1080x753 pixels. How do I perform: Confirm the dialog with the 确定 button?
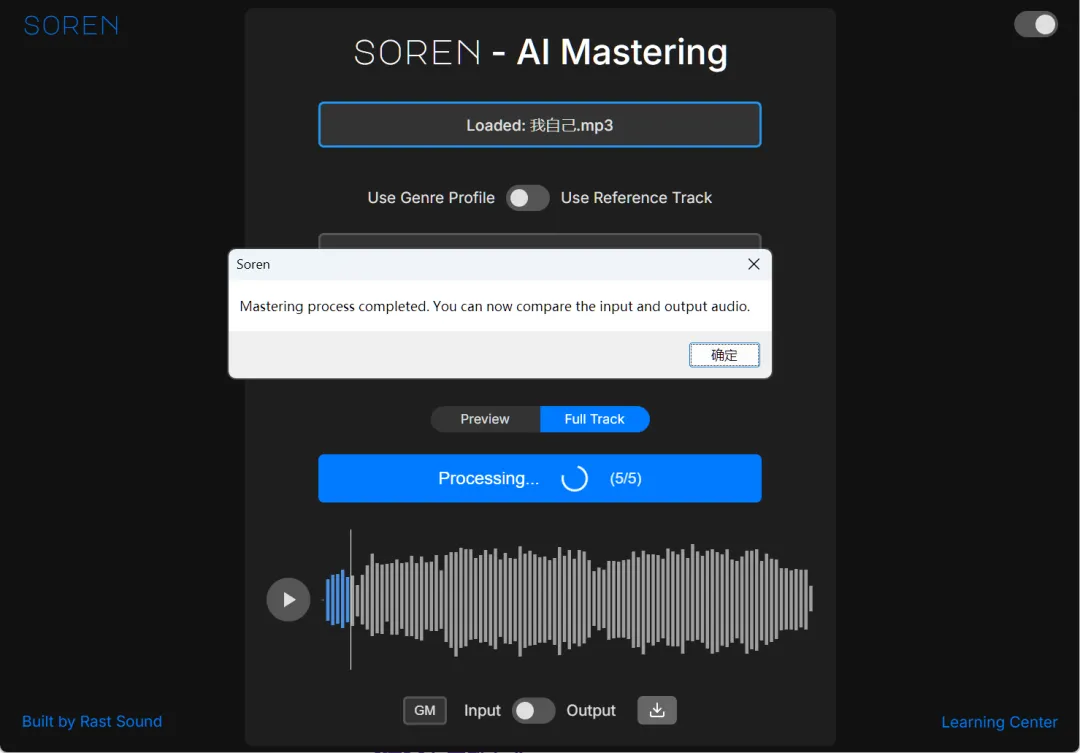(724, 355)
